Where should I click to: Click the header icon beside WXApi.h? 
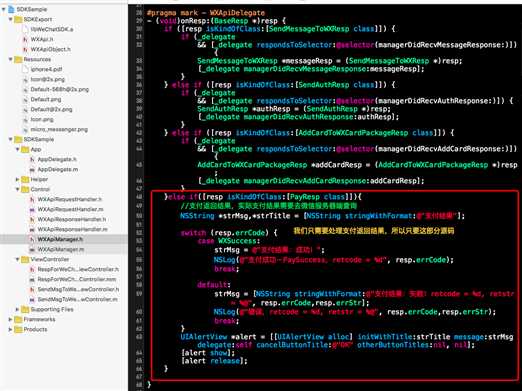25,39
